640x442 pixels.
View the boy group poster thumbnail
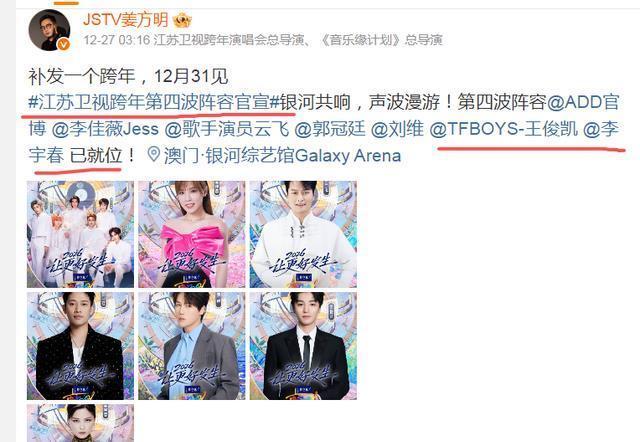(80, 234)
